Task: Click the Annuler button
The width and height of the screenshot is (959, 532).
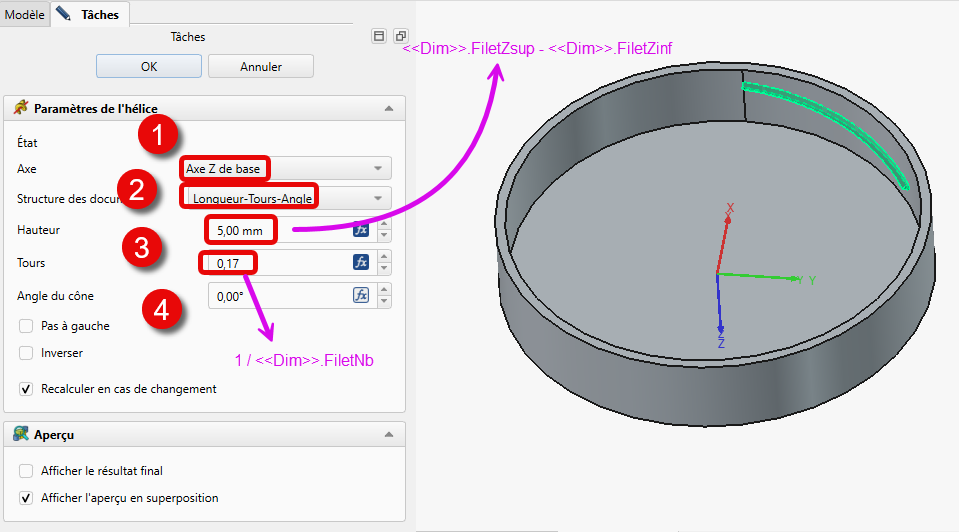Action: [261, 67]
